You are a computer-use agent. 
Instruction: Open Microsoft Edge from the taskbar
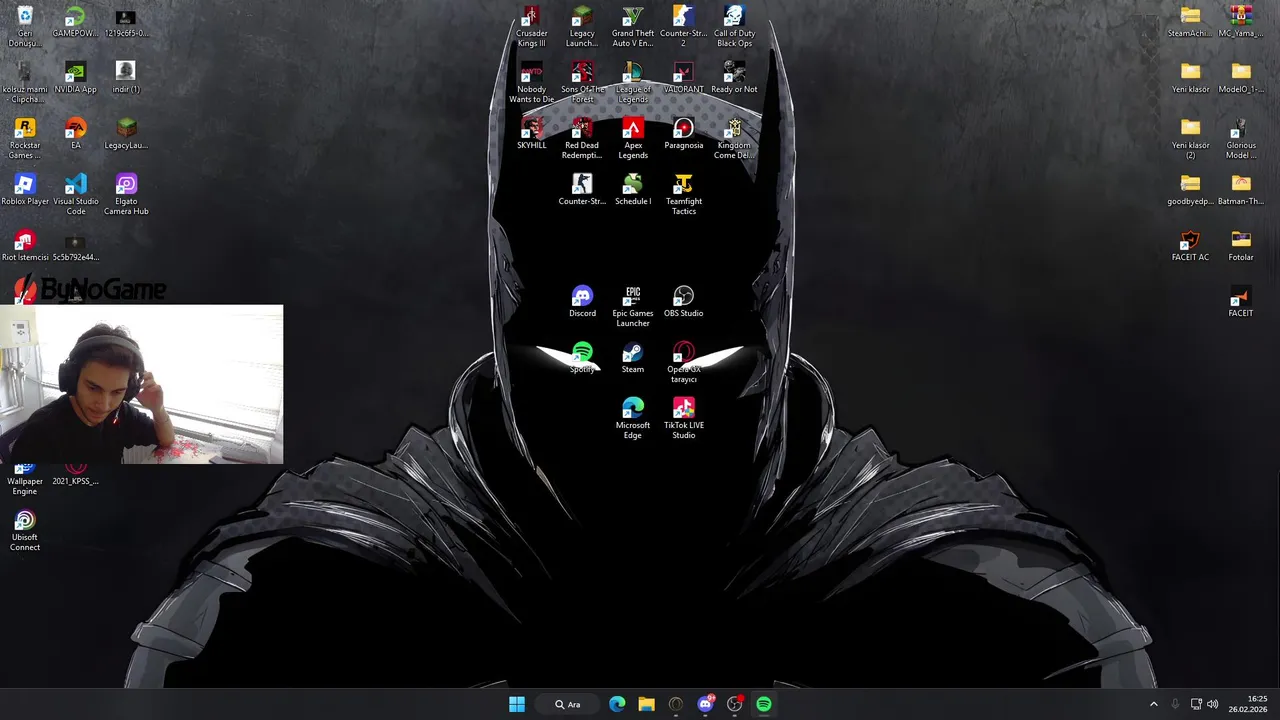point(617,704)
